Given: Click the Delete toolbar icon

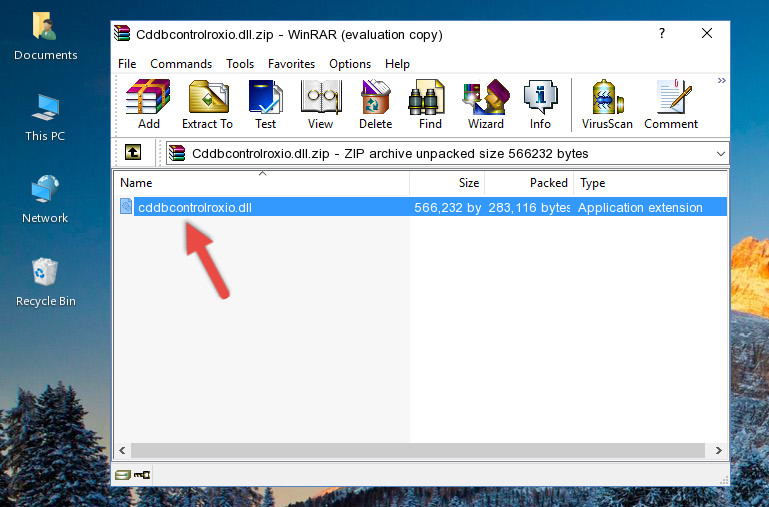Looking at the screenshot, I should [375, 104].
